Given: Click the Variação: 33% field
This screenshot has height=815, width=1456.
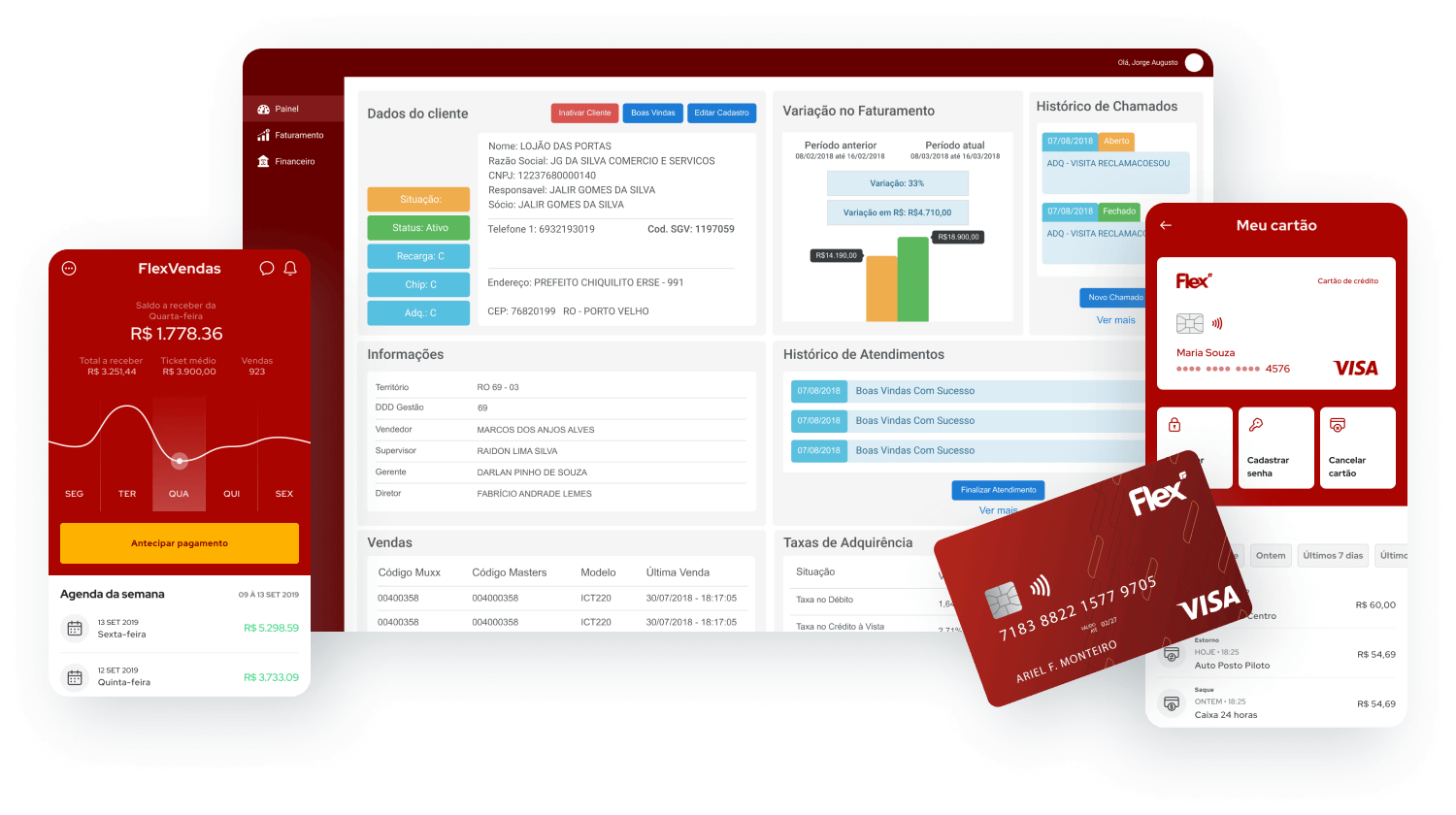Looking at the screenshot, I should click(898, 183).
